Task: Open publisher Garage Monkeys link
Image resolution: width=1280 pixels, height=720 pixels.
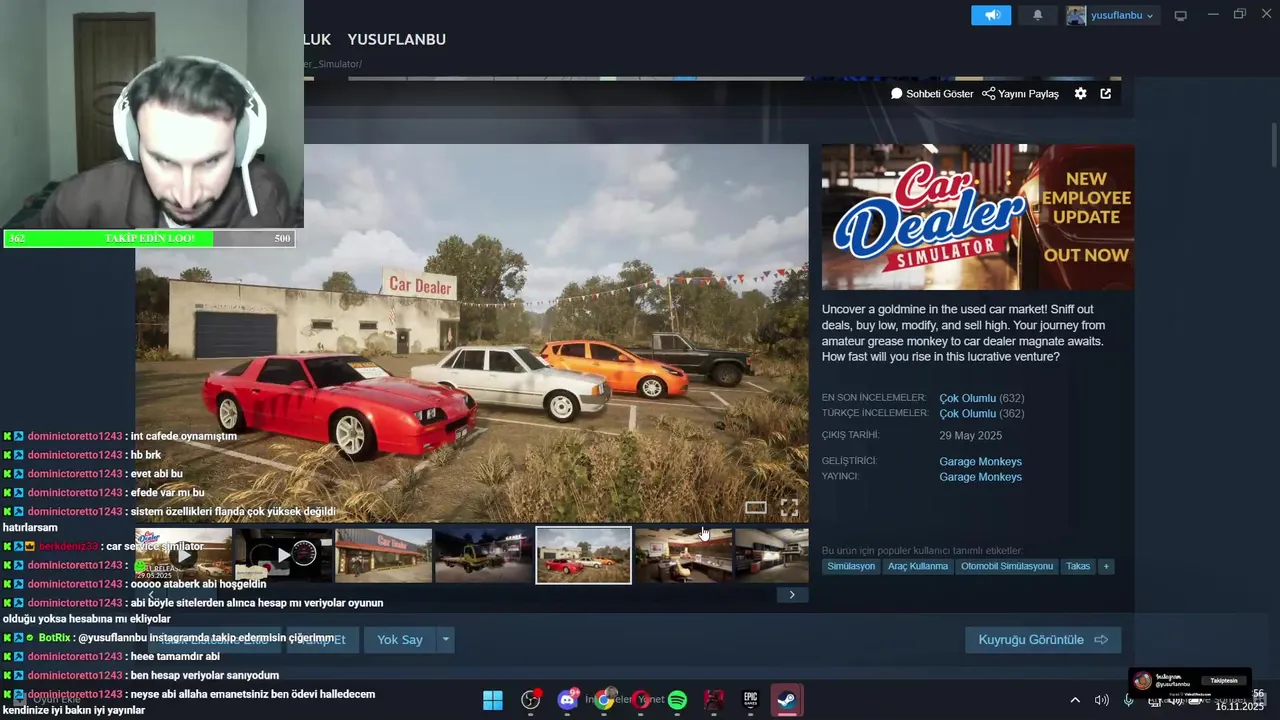Action: [980, 477]
